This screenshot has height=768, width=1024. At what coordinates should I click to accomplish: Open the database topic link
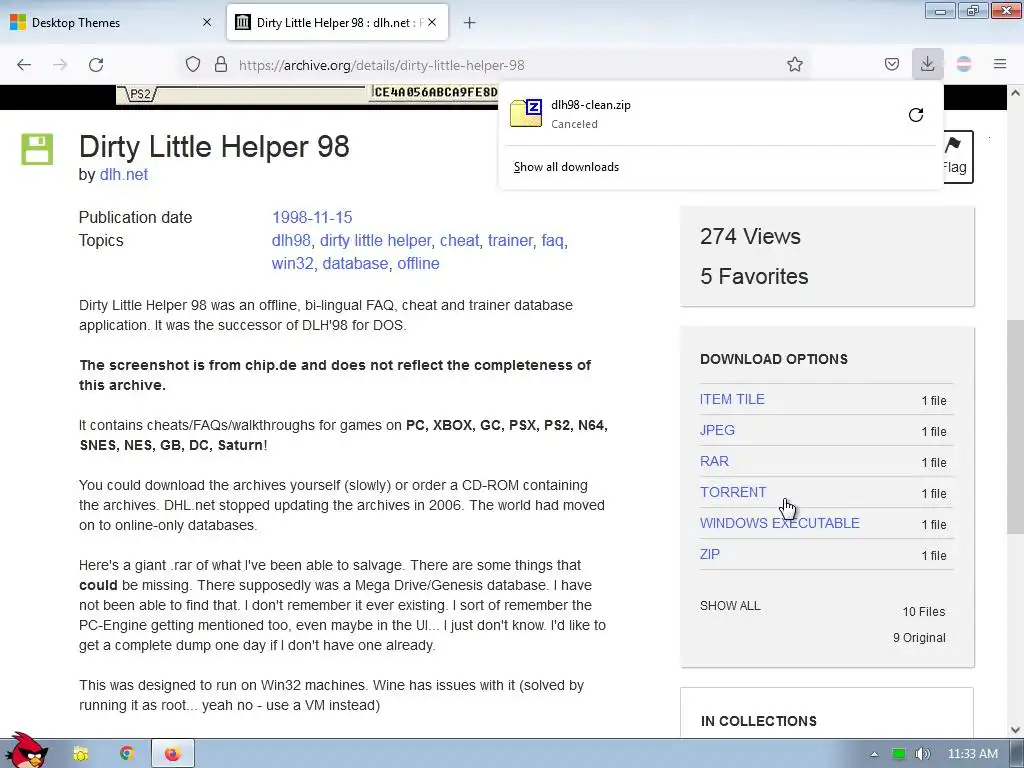(x=355, y=263)
